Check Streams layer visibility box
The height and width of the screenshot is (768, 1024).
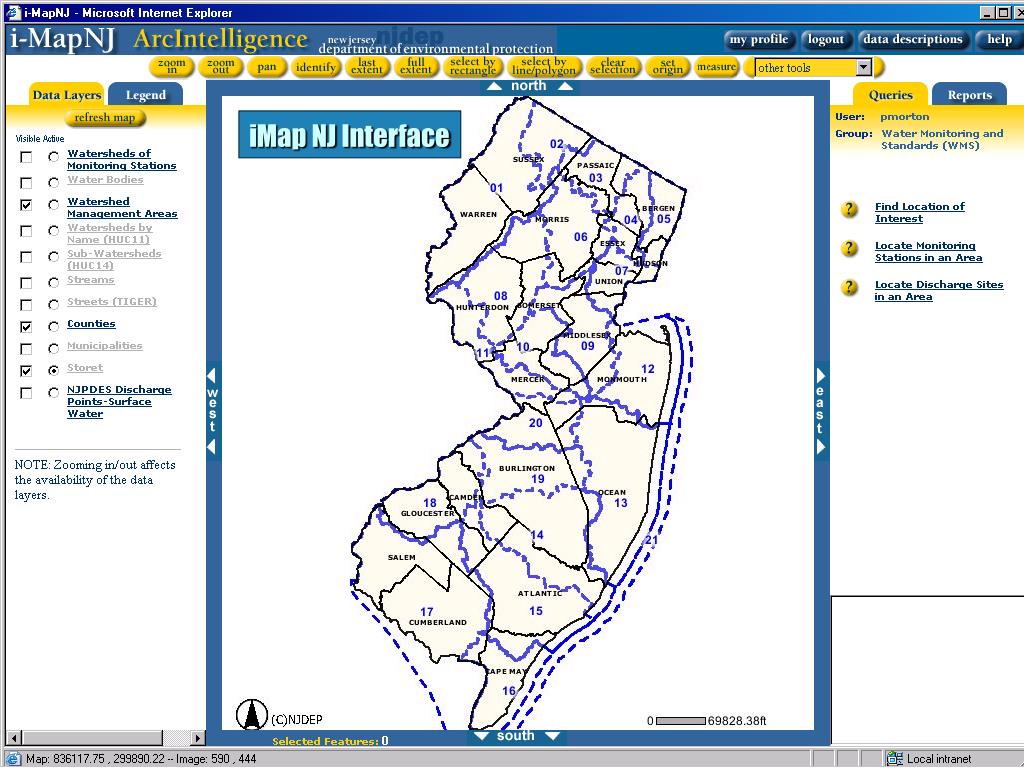pyautogui.click(x=26, y=283)
